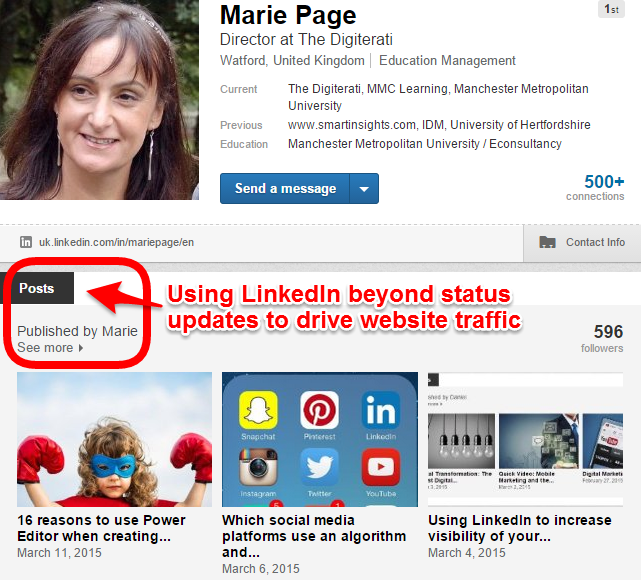Screen dimensions: 641x580
Task: Click the Snapchat icon in post image
Action: coord(258,410)
